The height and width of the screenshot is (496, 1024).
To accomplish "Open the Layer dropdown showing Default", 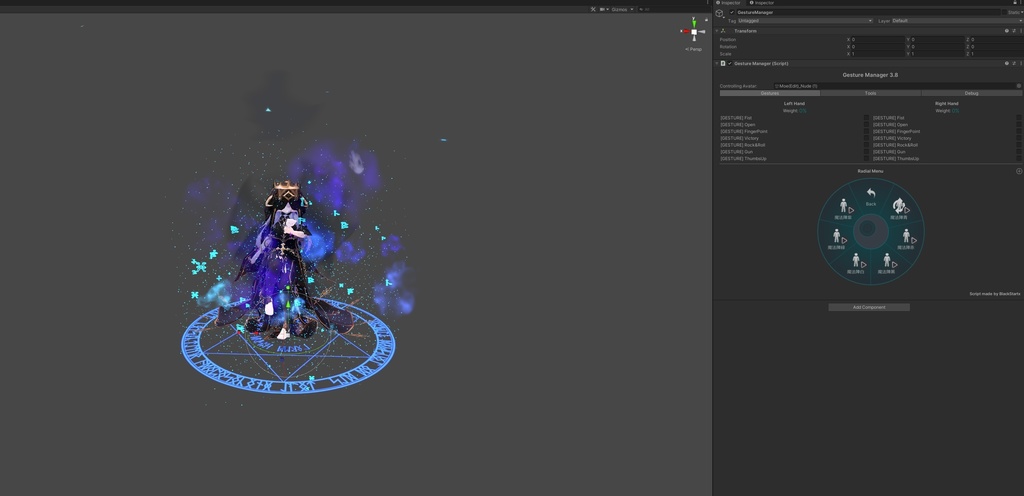I will (x=957, y=21).
